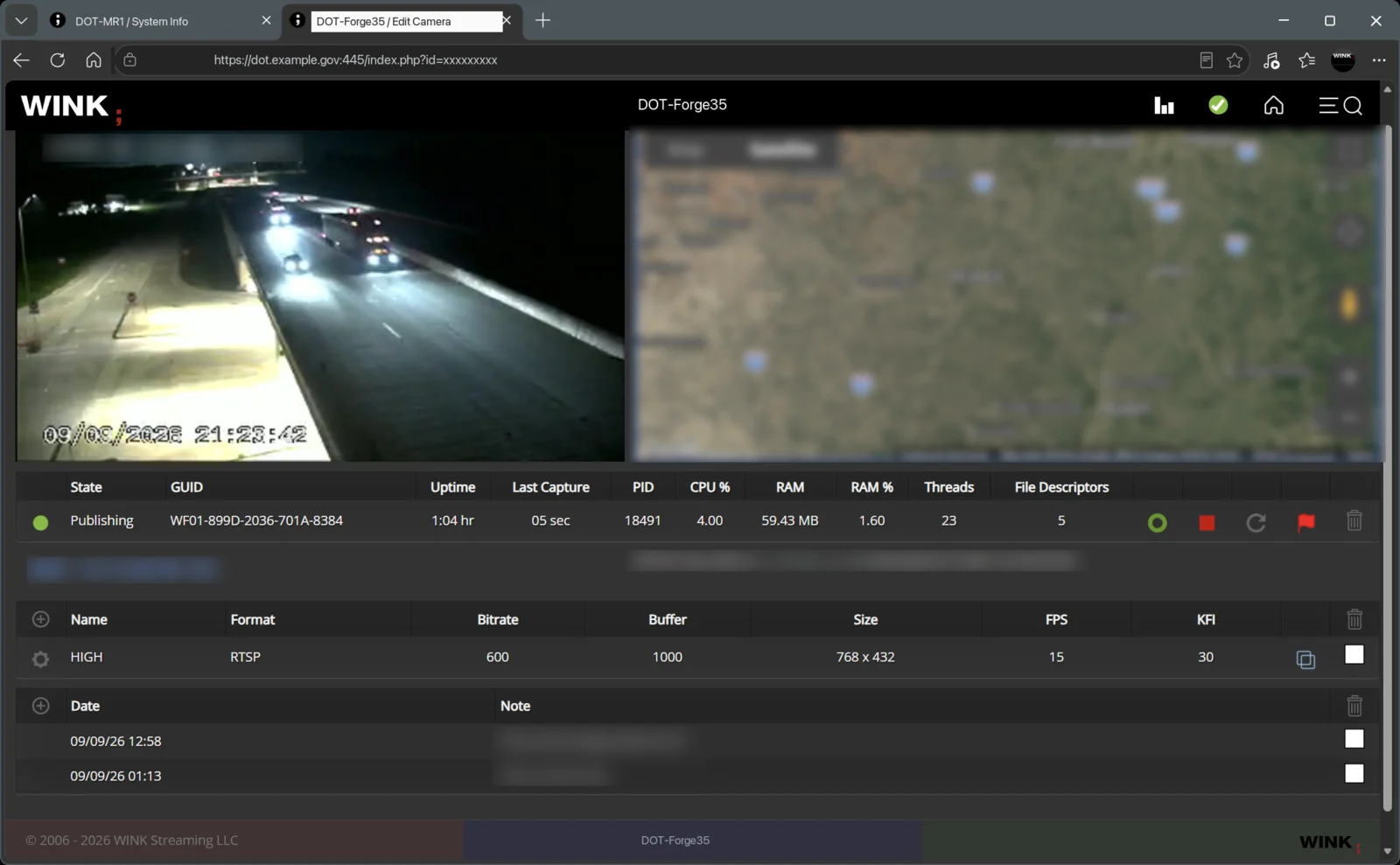Open browser home page button
The width and height of the screenshot is (1400, 865).
click(94, 59)
